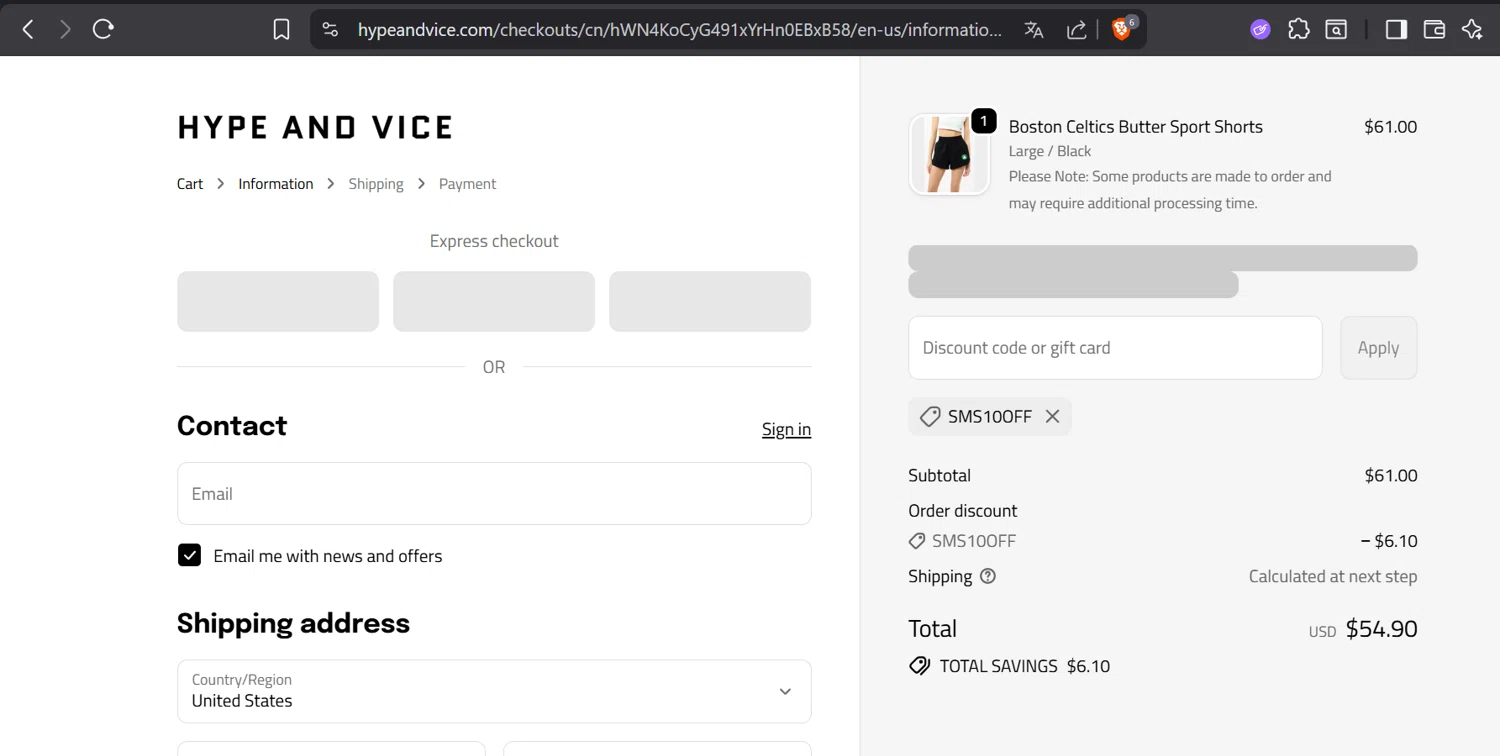Click the share page icon

(x=1077, y=30)
